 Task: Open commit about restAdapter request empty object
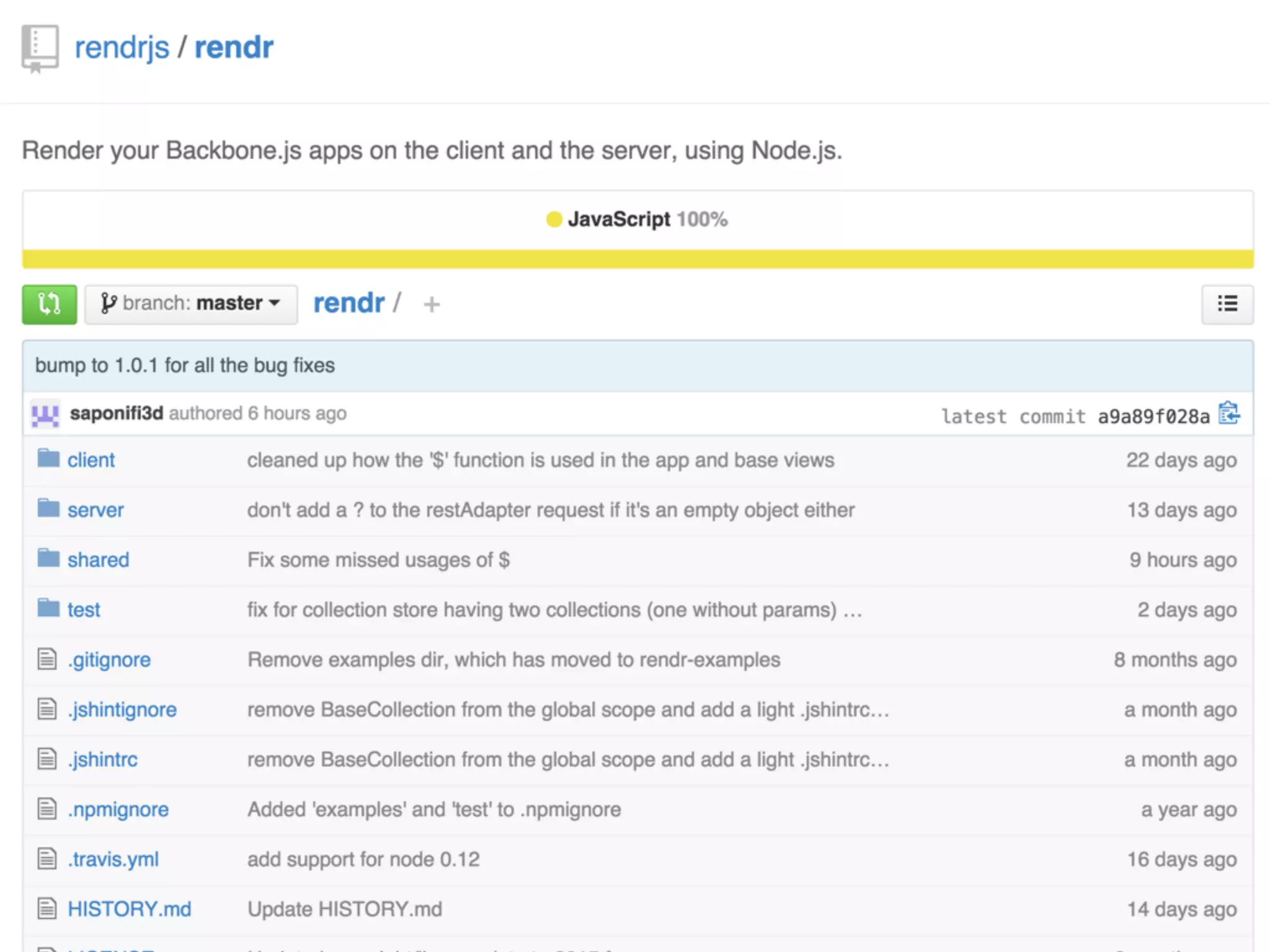pos(551,510)
